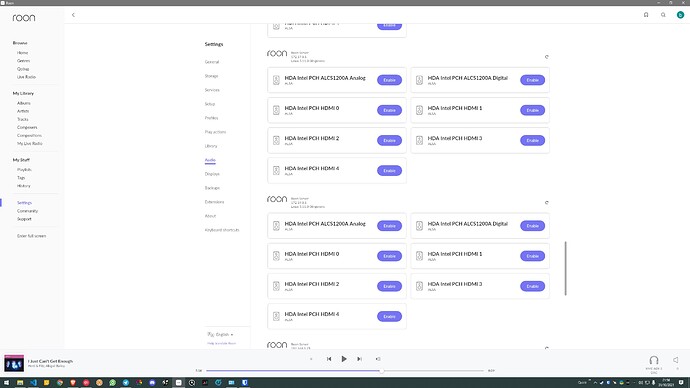This screenshot has height=388, width=690.
Task: Click speaker icon beside second-group HDMI 4 device
Action: tap(276, 317)
